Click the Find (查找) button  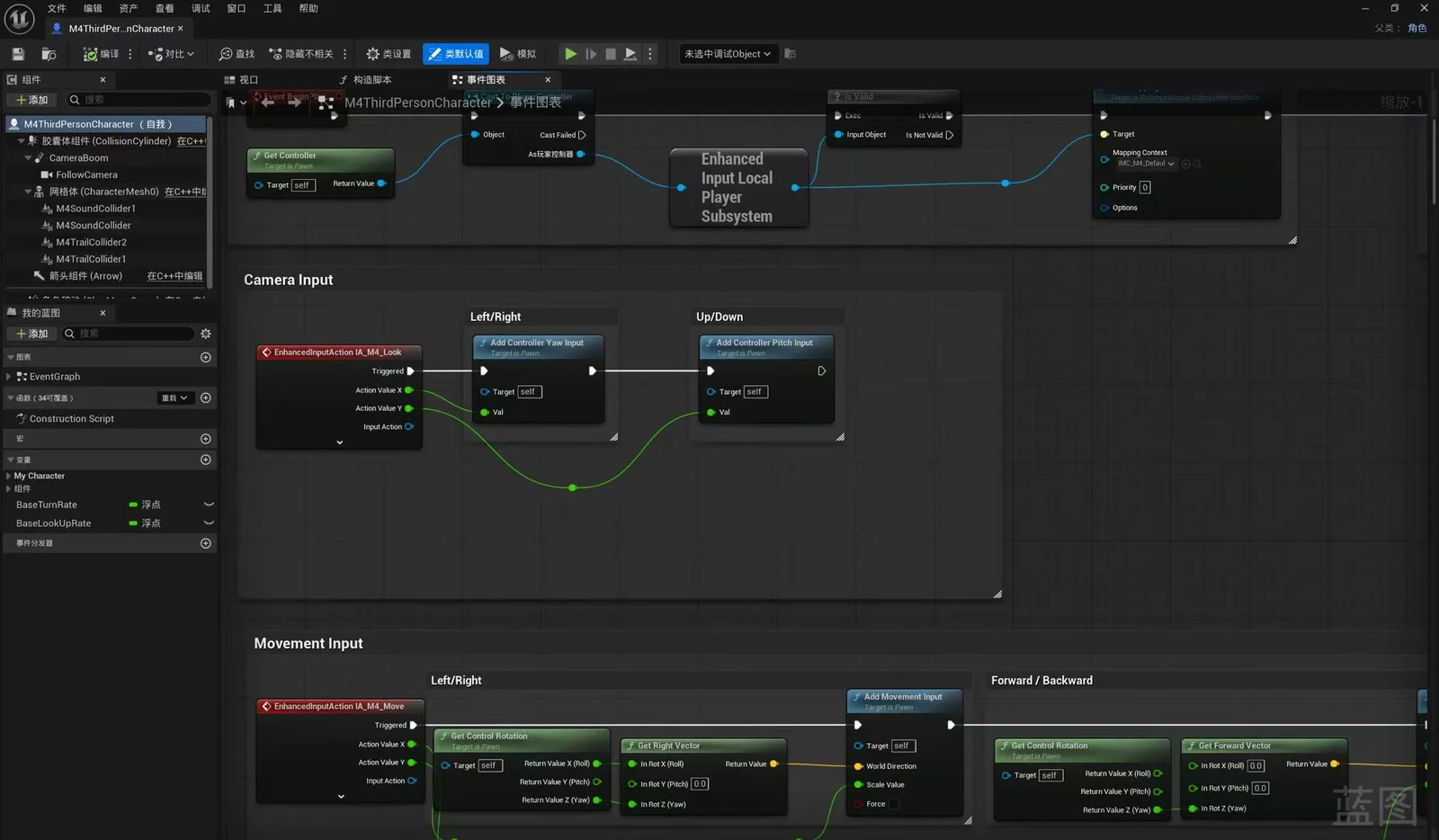237,54
